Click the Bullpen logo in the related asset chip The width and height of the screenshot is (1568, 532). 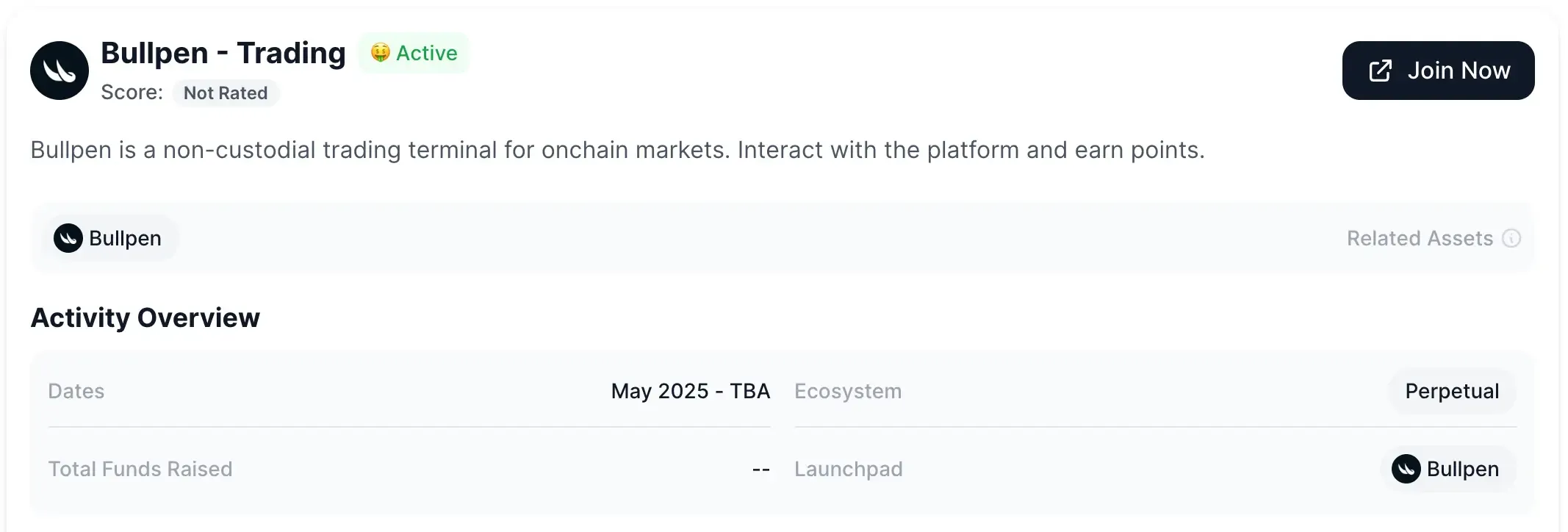68,238
